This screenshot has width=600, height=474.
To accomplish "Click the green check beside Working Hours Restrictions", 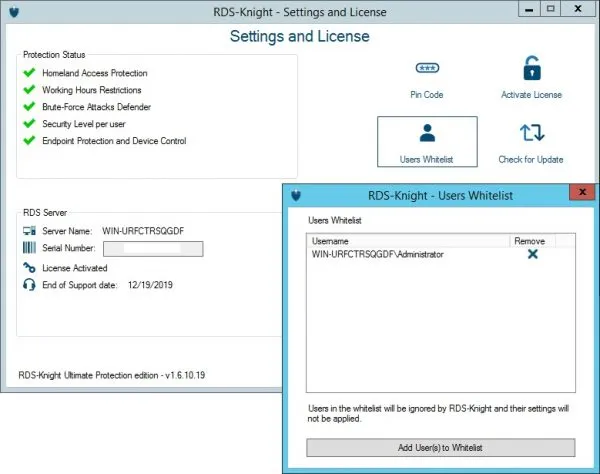I will (29, 90).
